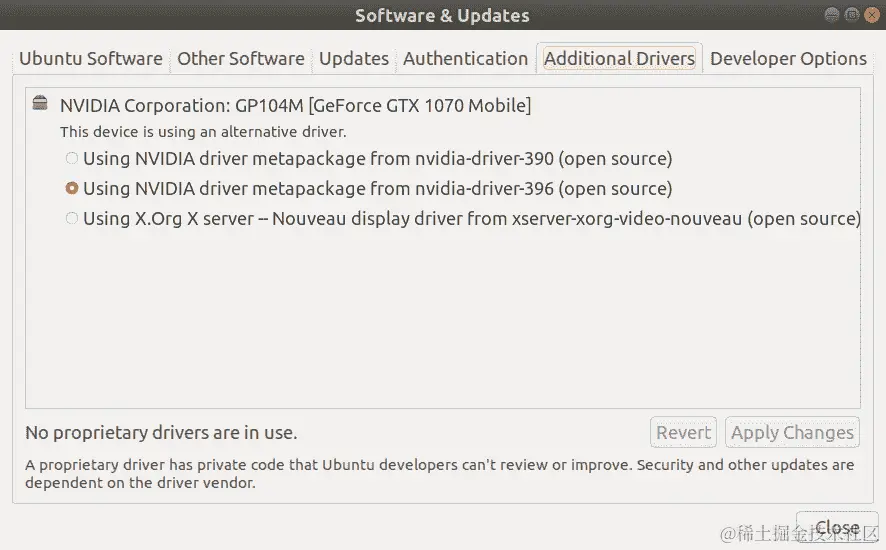This screenshot has height=550, width=886.
Task: Click the Close button at the bottom
Action: coord(837,528)
